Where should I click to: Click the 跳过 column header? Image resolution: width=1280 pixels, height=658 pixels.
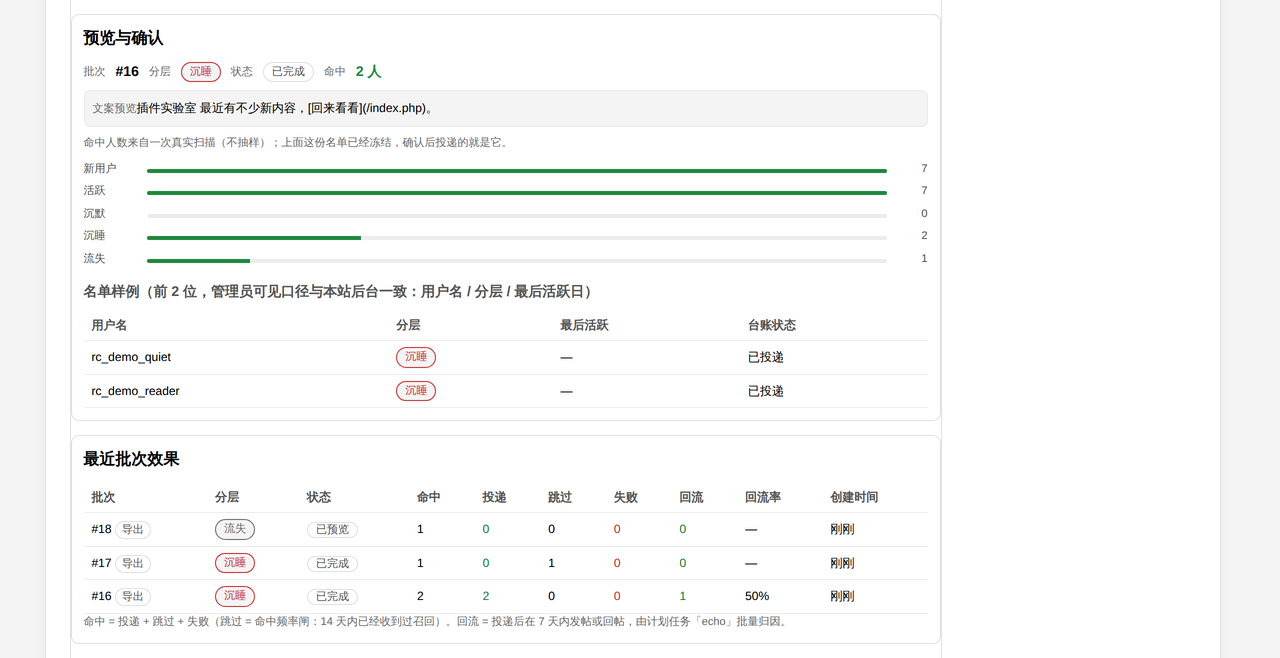tap(560, 497)
